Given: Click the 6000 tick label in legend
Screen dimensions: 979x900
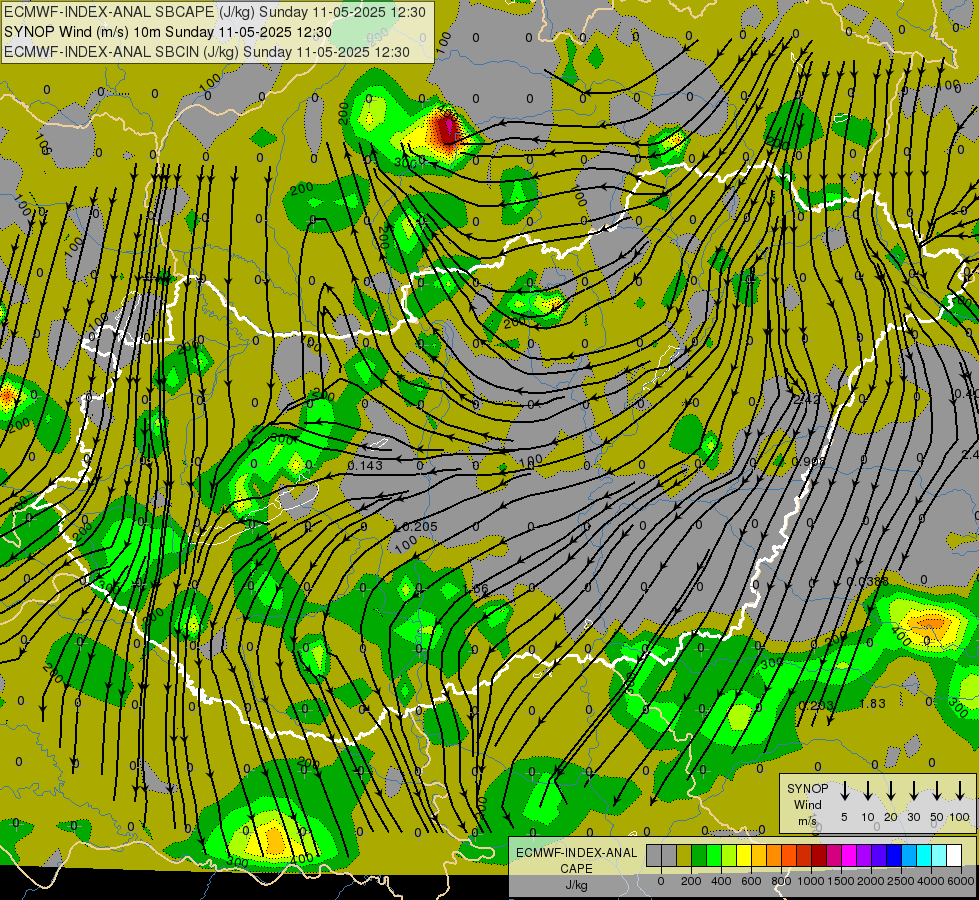Looking at the screenshot, I should (x=961, y=881).
